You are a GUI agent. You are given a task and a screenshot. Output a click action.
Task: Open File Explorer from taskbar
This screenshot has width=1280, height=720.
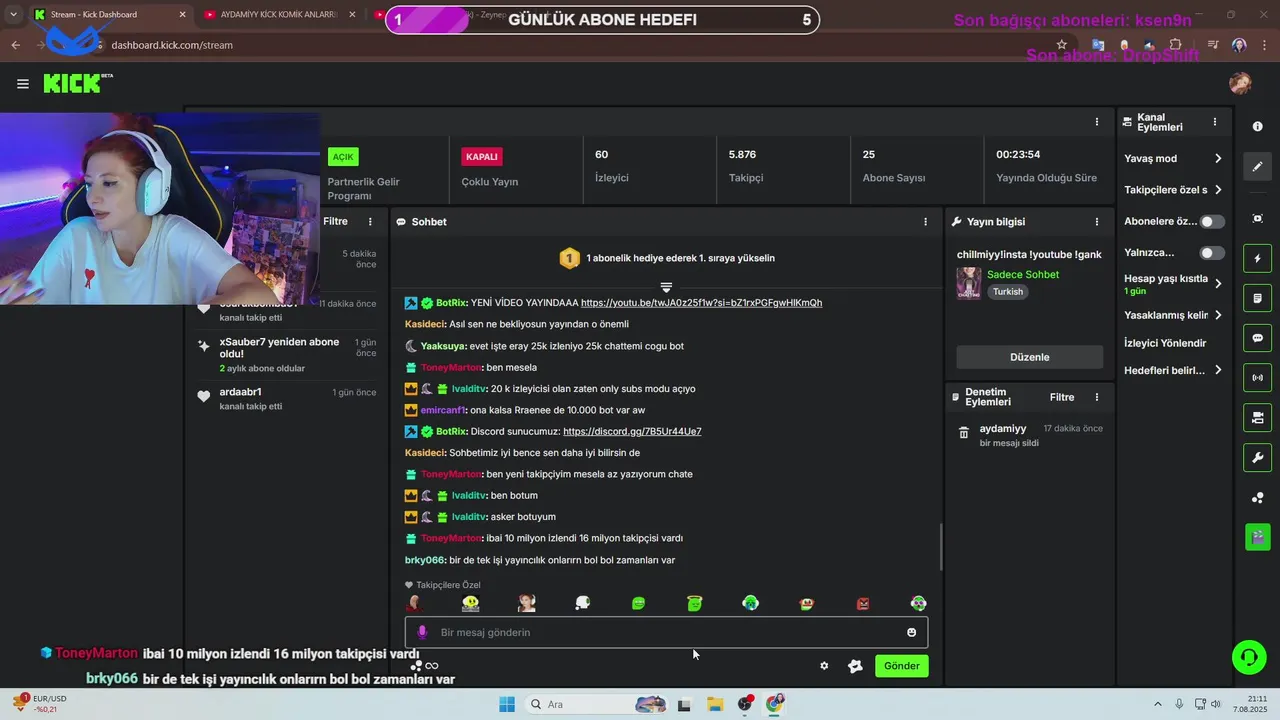[715, 704]
